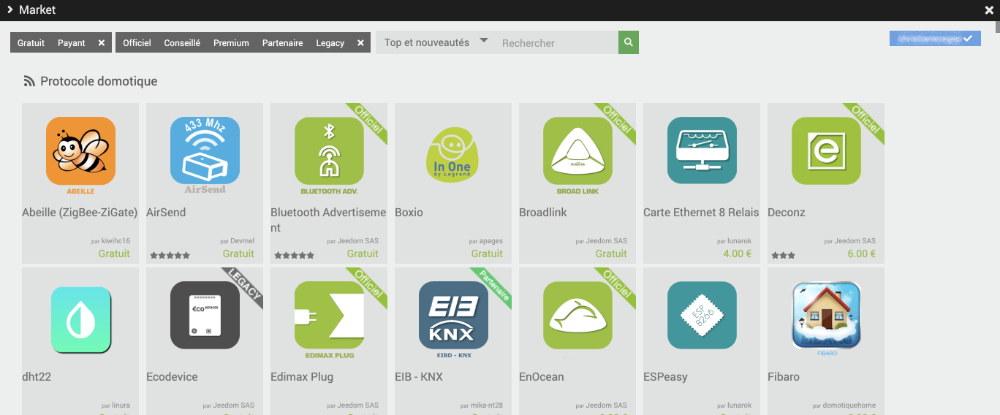Click the vertical scrollbar on the right
Image resolution: width=1000 pixels, height=415 pixels.
[997, 27]
